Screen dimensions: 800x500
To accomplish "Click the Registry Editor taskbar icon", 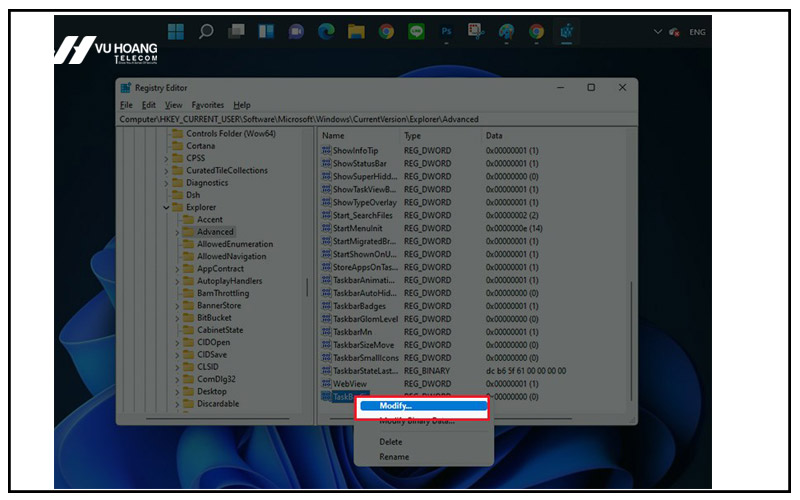I will [567, 32].
